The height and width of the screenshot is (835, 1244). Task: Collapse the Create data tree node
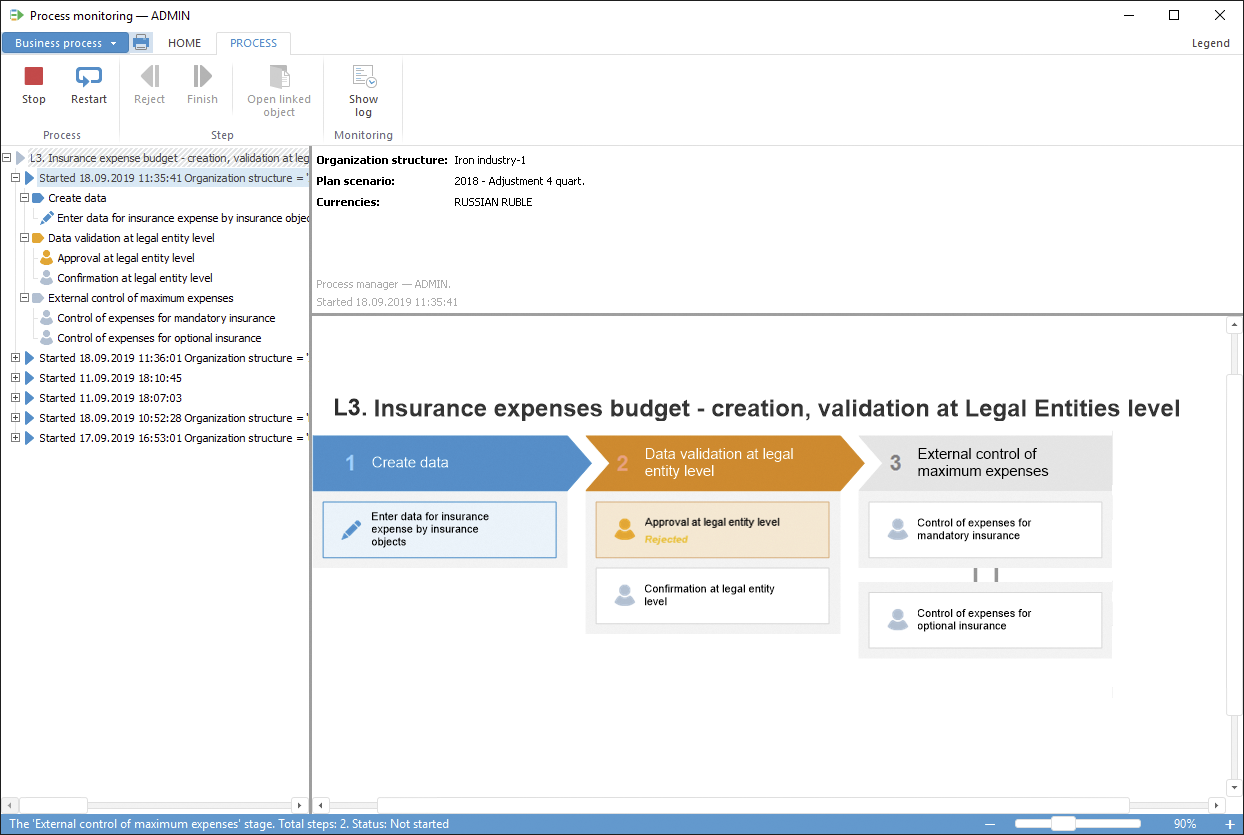click(x=25, y=198)
